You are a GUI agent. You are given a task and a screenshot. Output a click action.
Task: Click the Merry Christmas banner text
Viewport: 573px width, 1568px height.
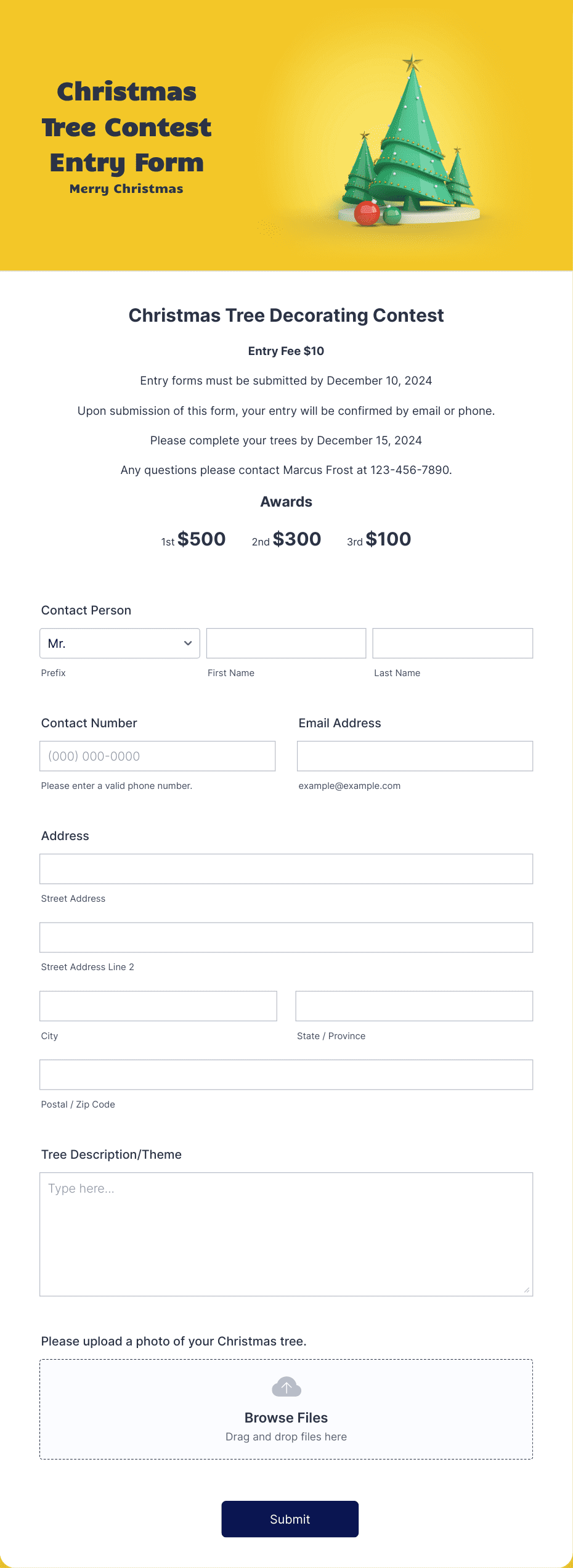click(126, 189)
